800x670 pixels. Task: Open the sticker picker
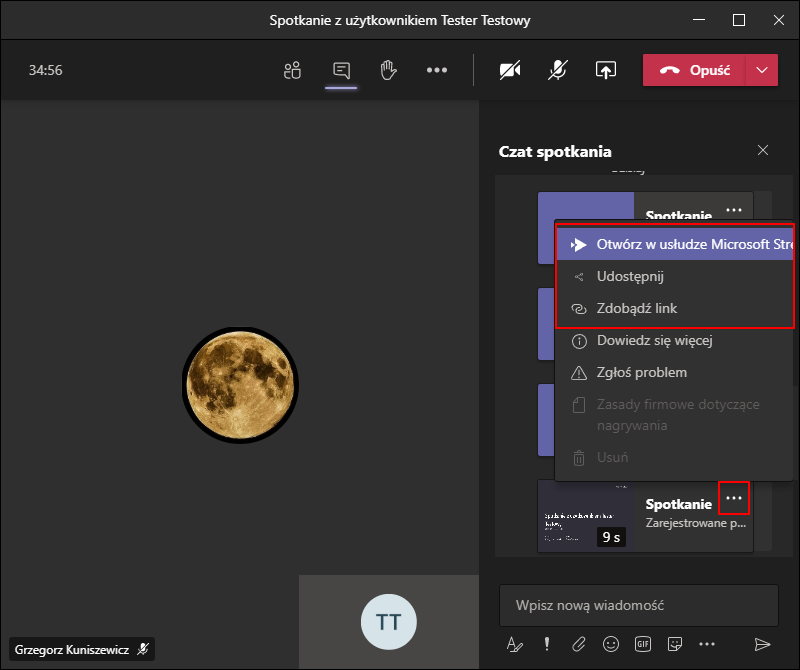[x=675, y=644]
